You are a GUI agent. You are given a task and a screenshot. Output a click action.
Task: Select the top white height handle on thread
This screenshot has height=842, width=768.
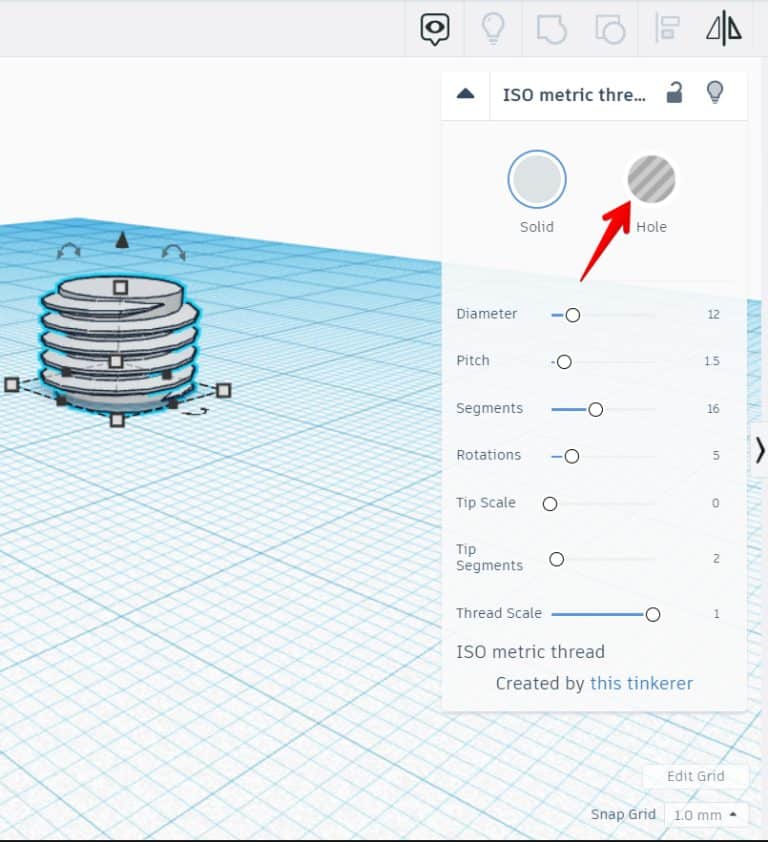121,287
